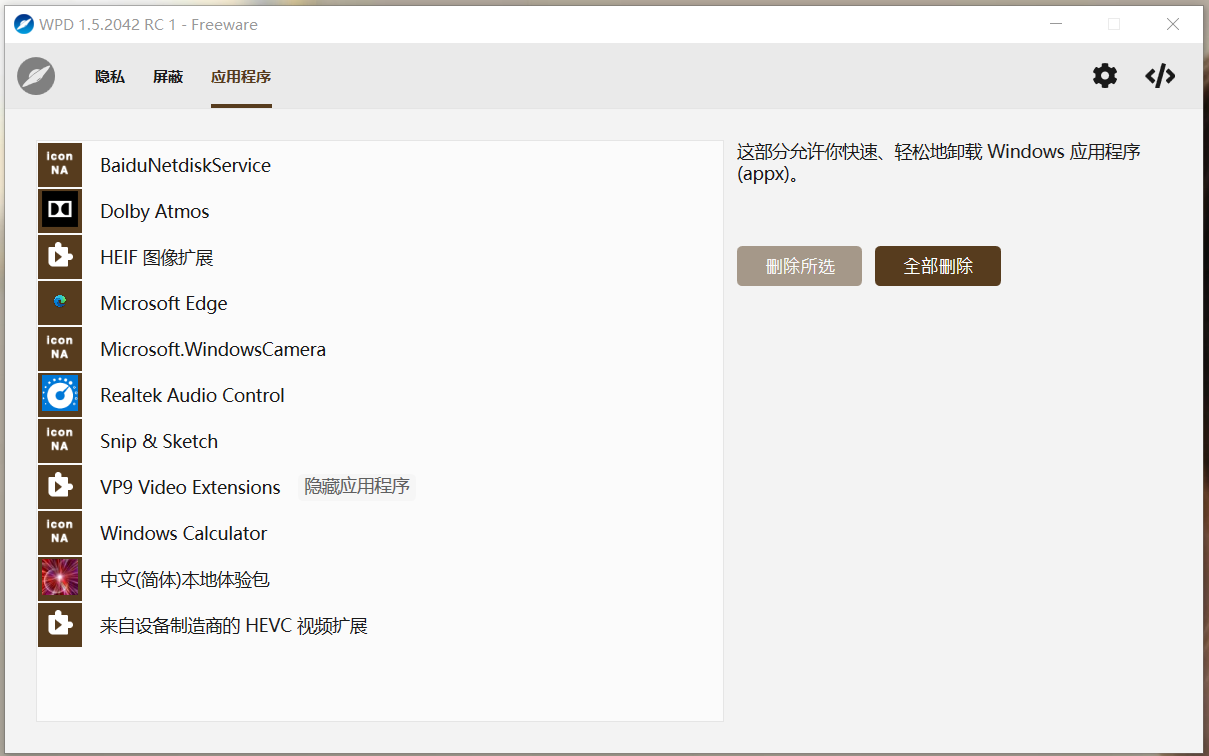Select the Snip & Sketch entry text
1209x756 pixels.
pyautogui.click(x=159, y=442)
